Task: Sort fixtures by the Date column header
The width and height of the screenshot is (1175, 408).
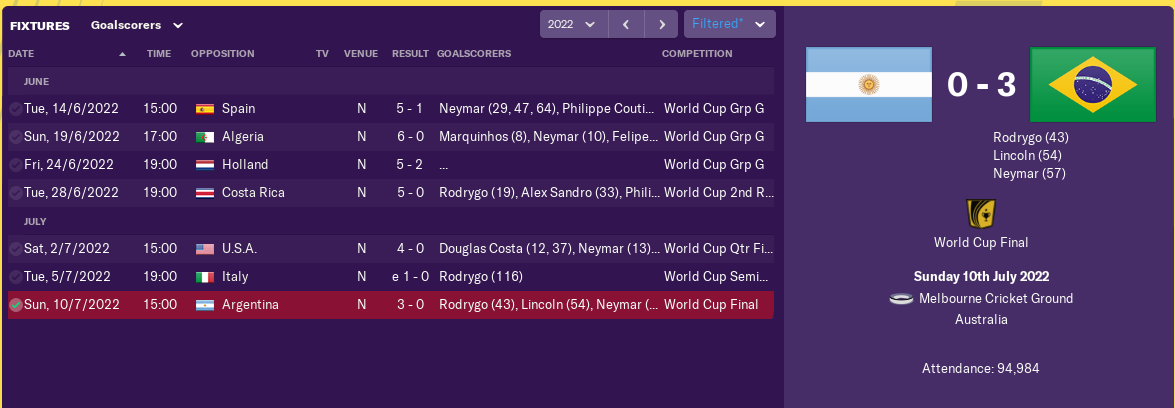Action: [x=21, y=53]
